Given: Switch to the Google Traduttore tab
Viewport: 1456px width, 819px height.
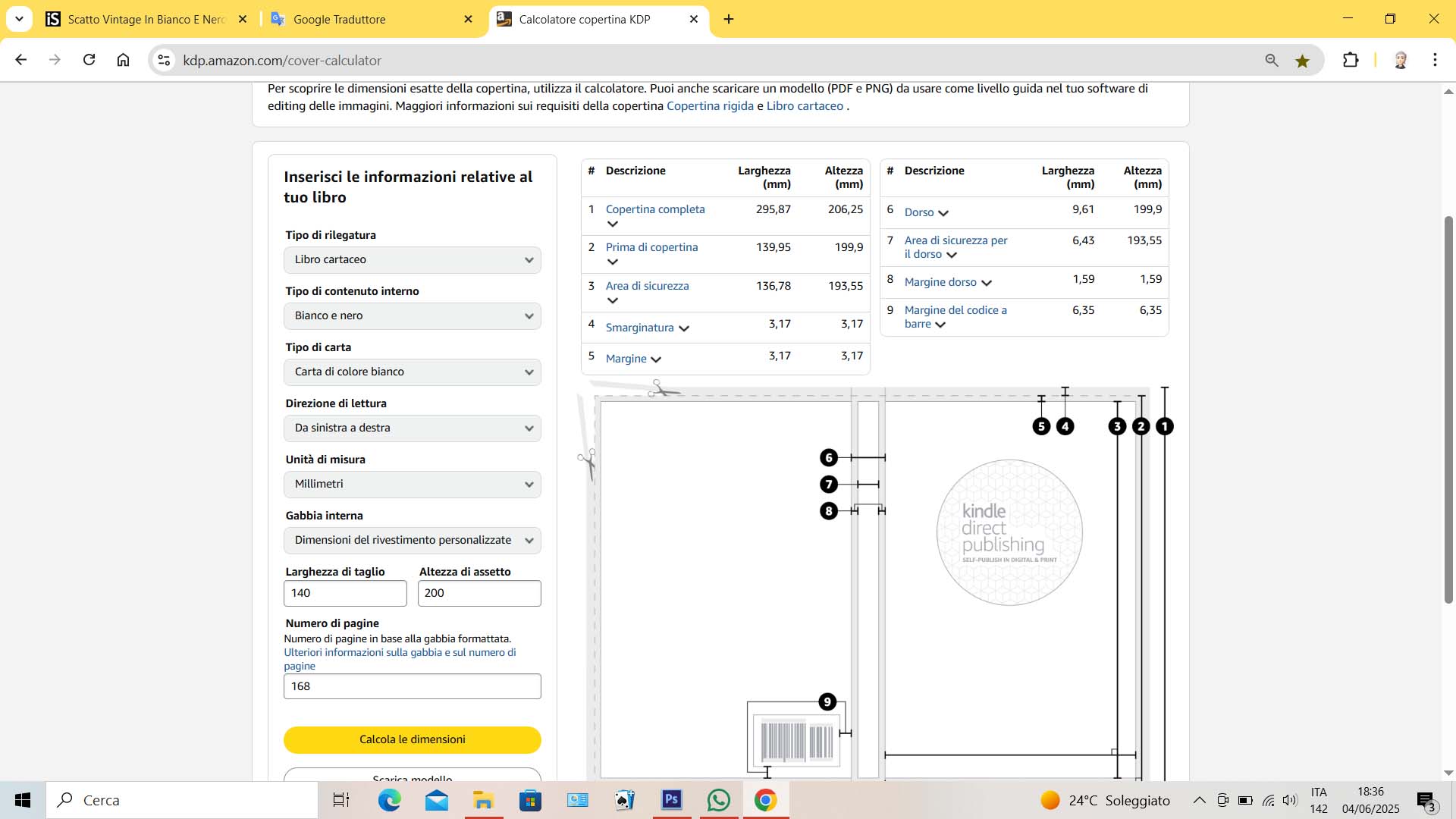Looking at the screenshot, I should 340,20.
